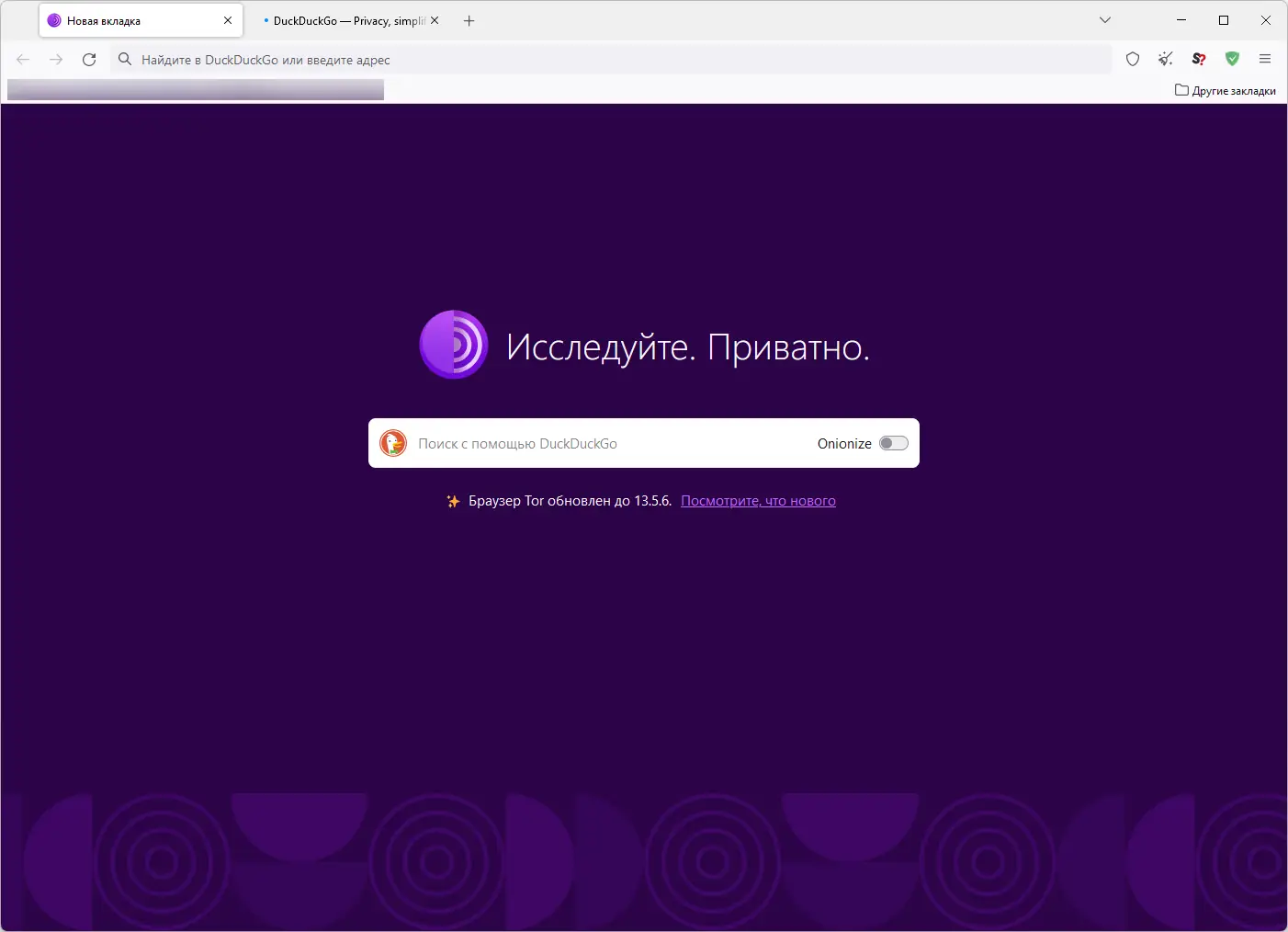Open the NoScript extension icon
The image size is (1288, 932).
pos(1199,60)
